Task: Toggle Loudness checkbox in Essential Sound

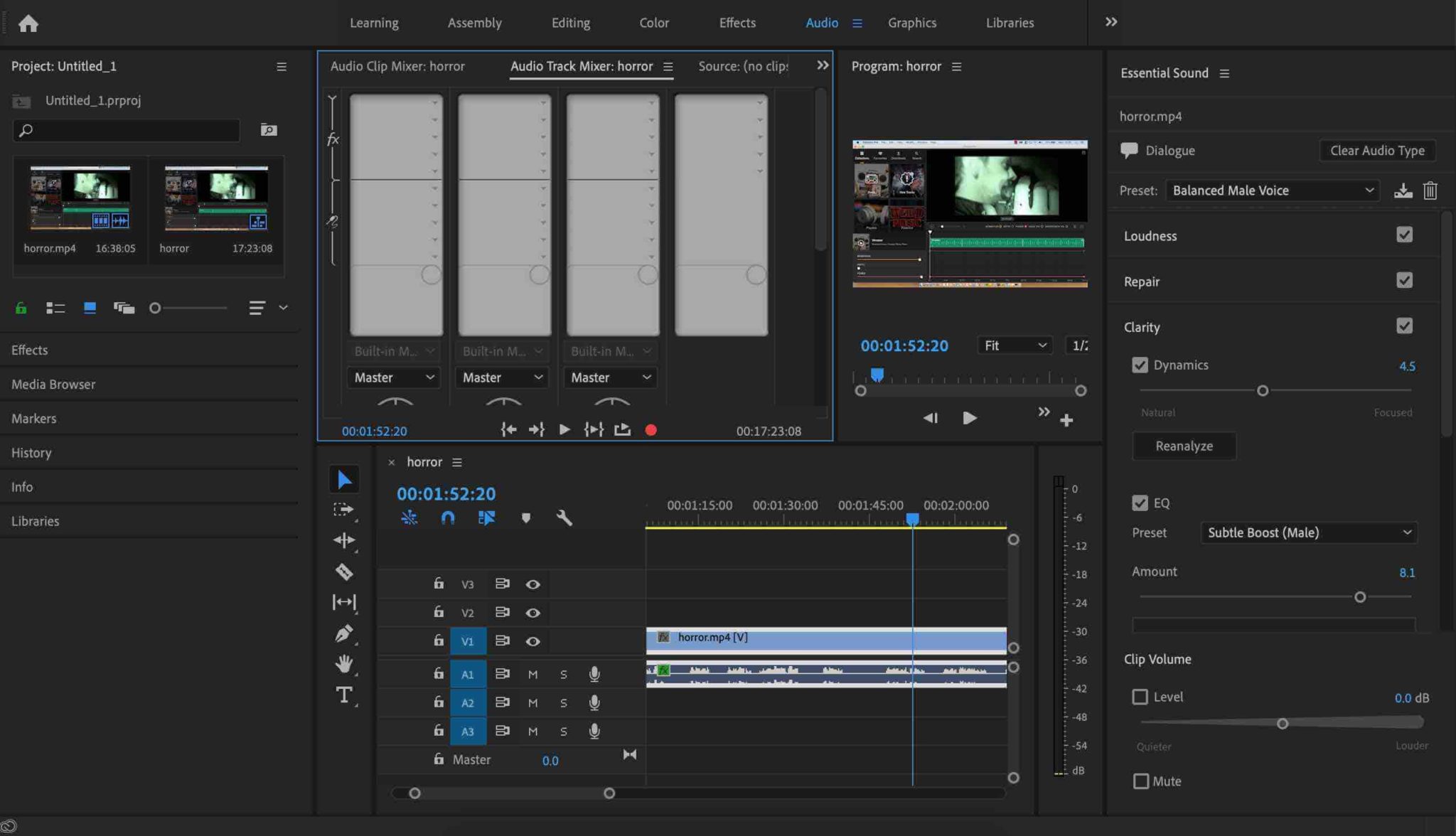Action: 1405,235
